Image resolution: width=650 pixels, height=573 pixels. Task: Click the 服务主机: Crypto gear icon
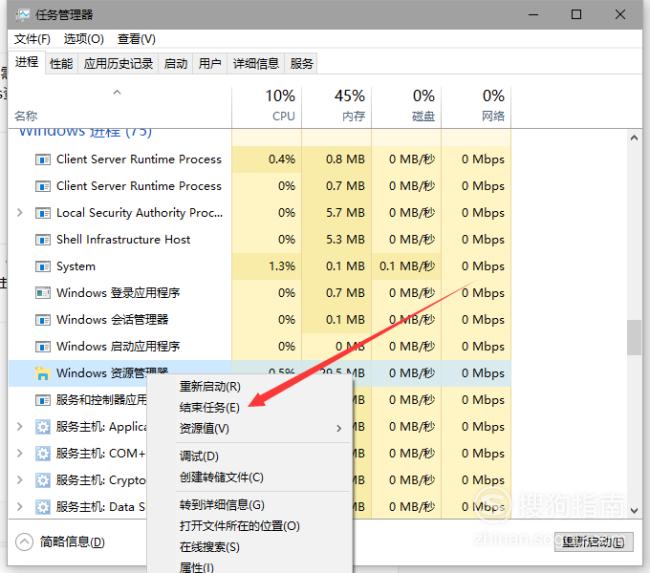tap(43, 480)
